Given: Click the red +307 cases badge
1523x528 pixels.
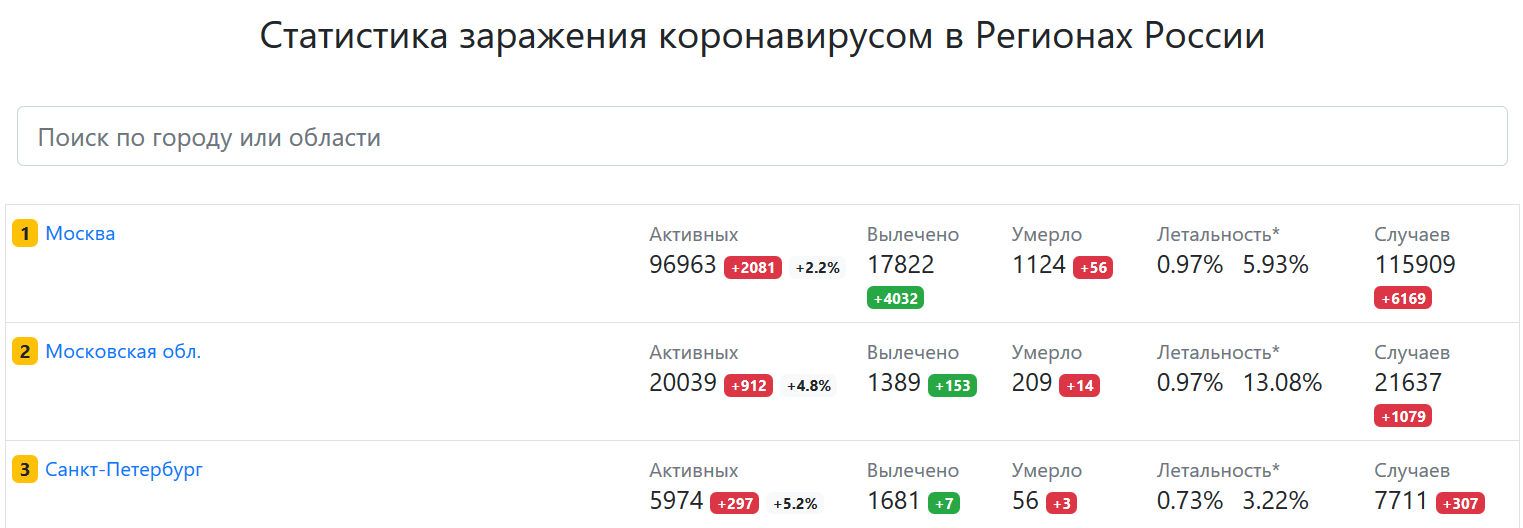Looking at the screenshot, I should (x=1460, y=504).
